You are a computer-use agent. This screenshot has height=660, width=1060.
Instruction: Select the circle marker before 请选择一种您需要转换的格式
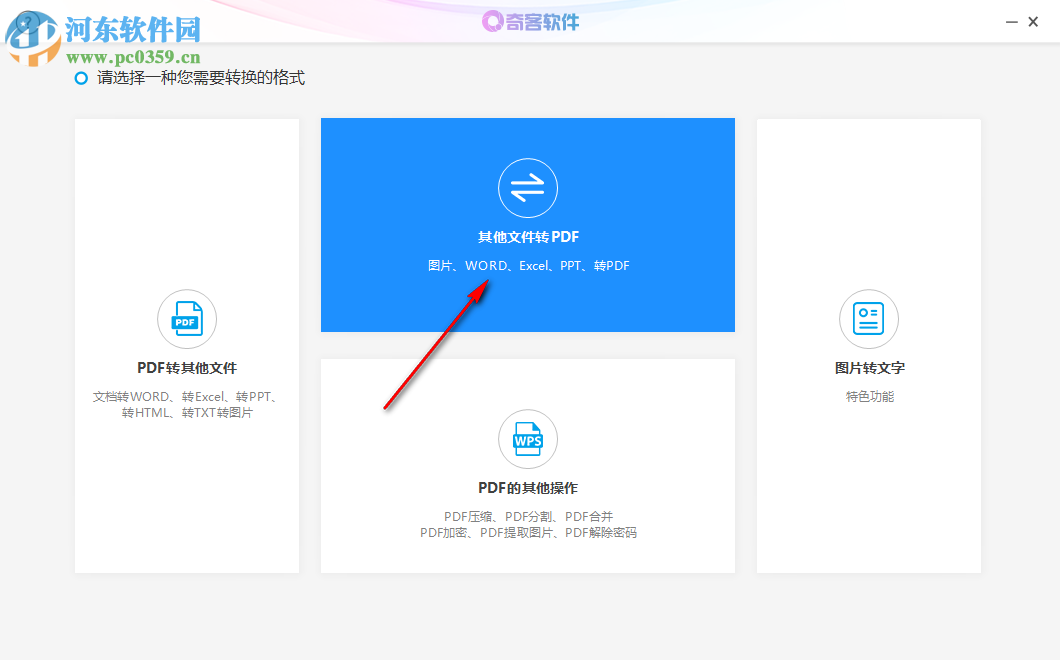[81, 77]
